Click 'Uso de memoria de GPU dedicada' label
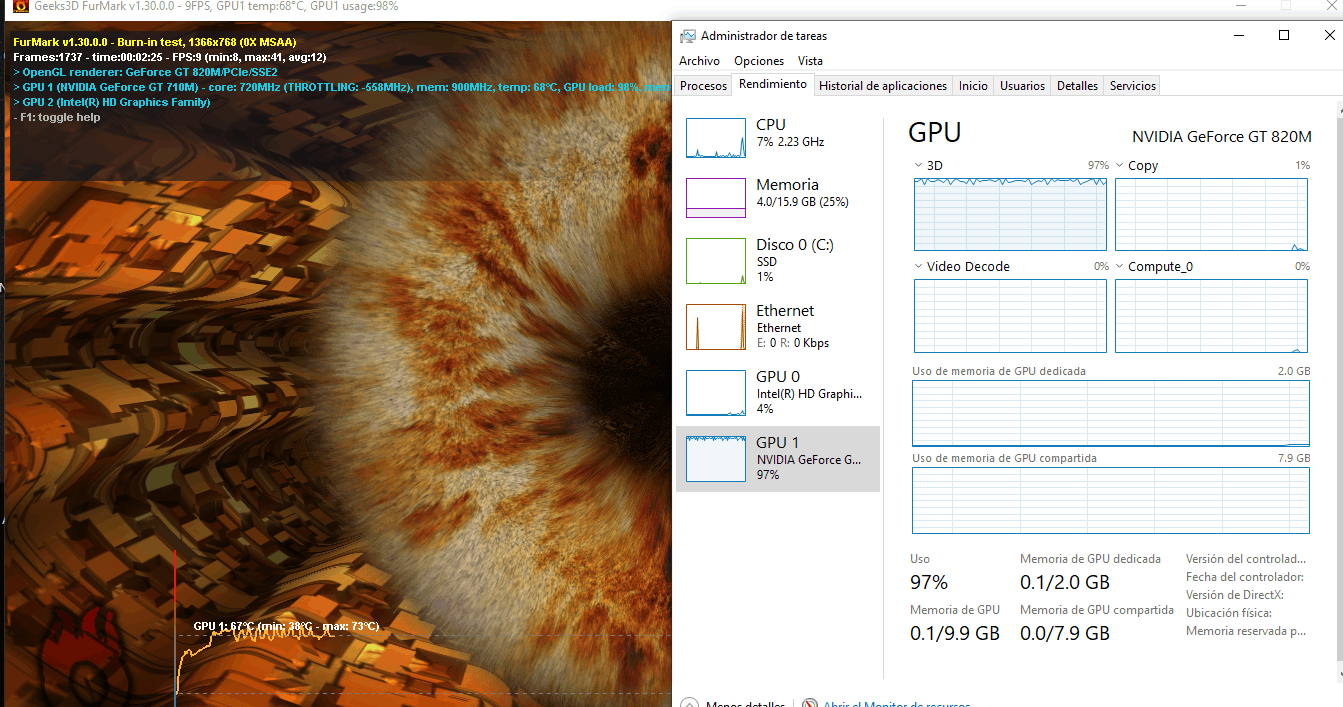 (x=999, y=371)
